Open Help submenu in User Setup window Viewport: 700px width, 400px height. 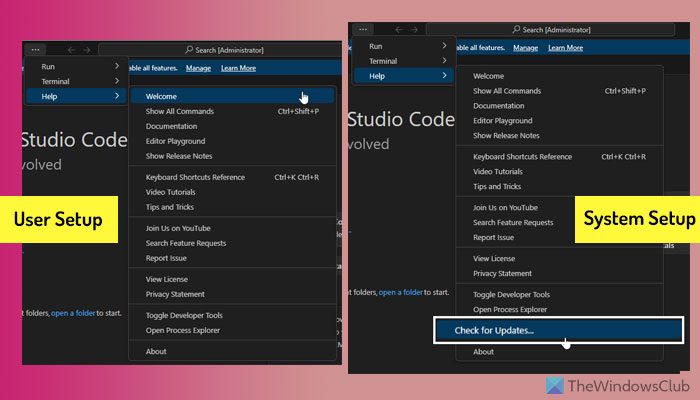click(x=77, y=96)
